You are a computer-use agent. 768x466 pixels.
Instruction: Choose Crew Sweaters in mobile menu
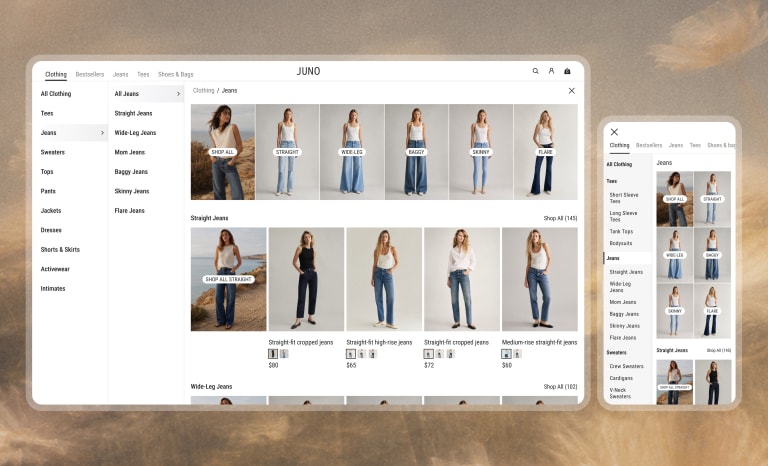pos(626,366)
